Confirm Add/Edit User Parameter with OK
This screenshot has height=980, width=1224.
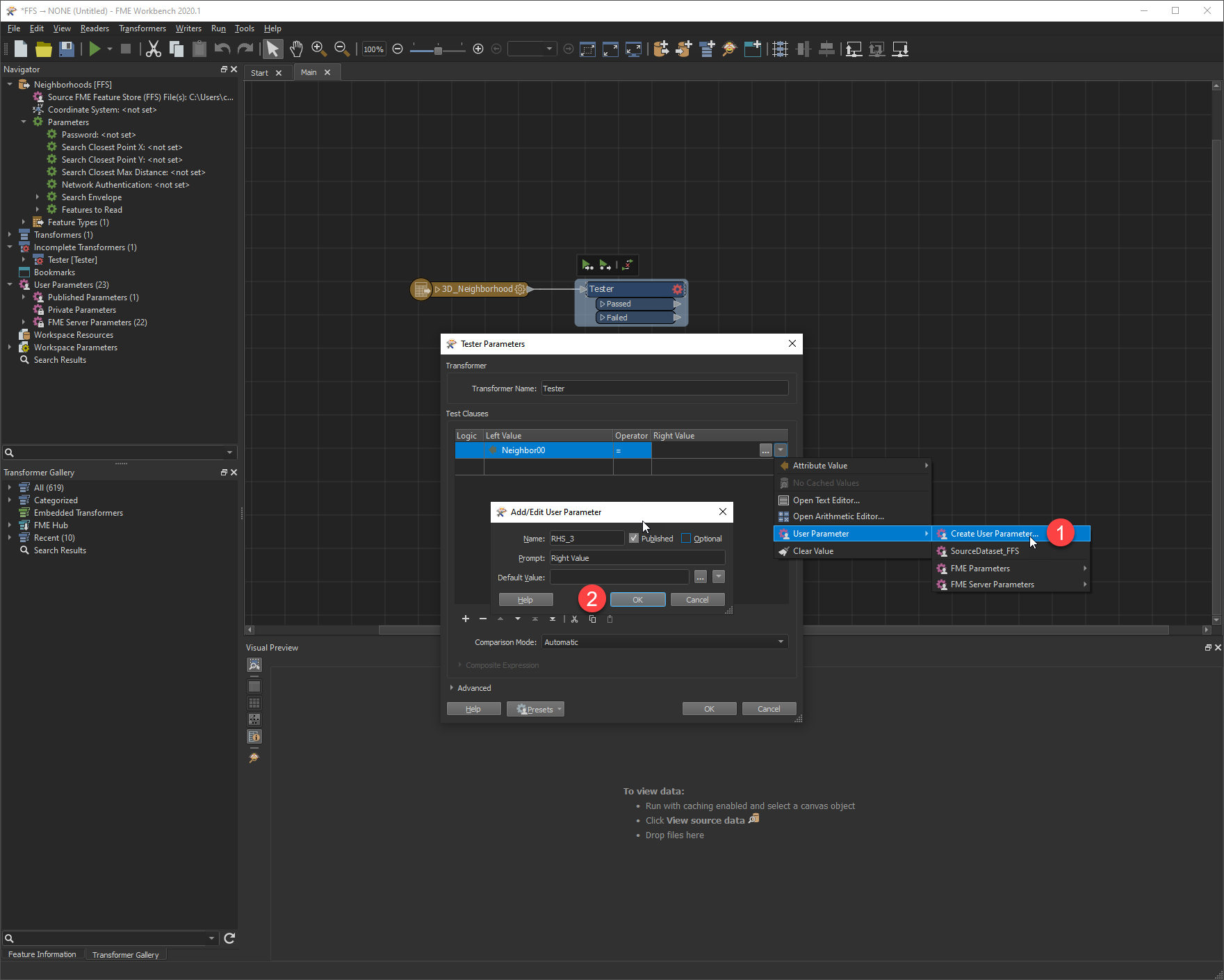[x=637, y=600]
